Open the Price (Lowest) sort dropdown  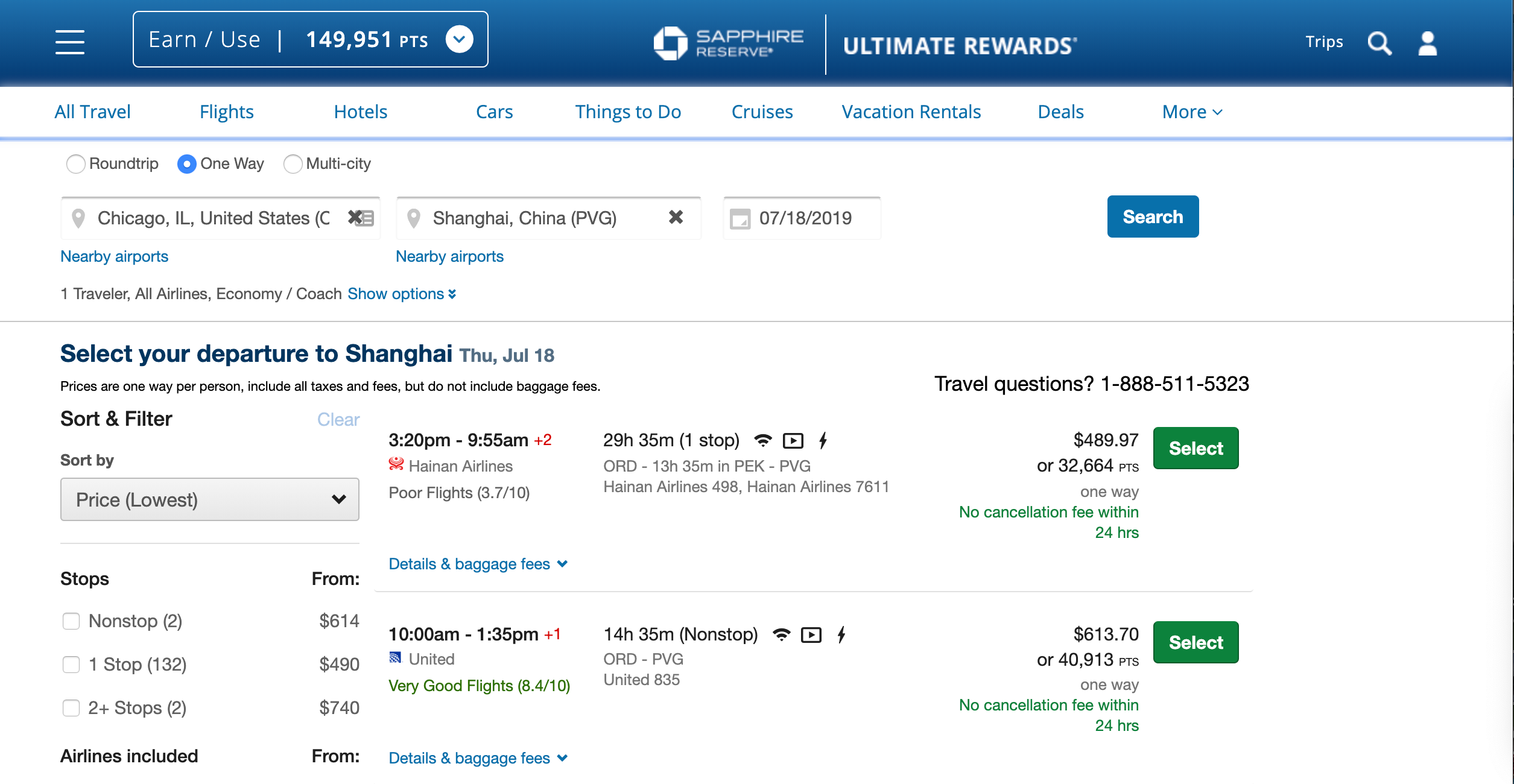[209, 499]
